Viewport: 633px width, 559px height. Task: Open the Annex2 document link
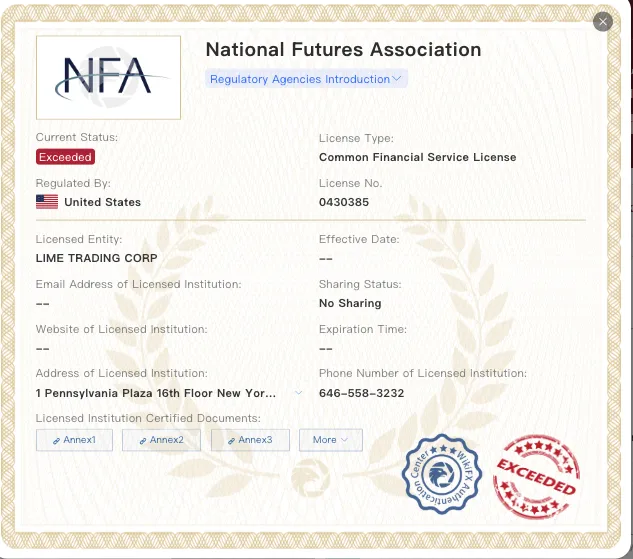161,440
